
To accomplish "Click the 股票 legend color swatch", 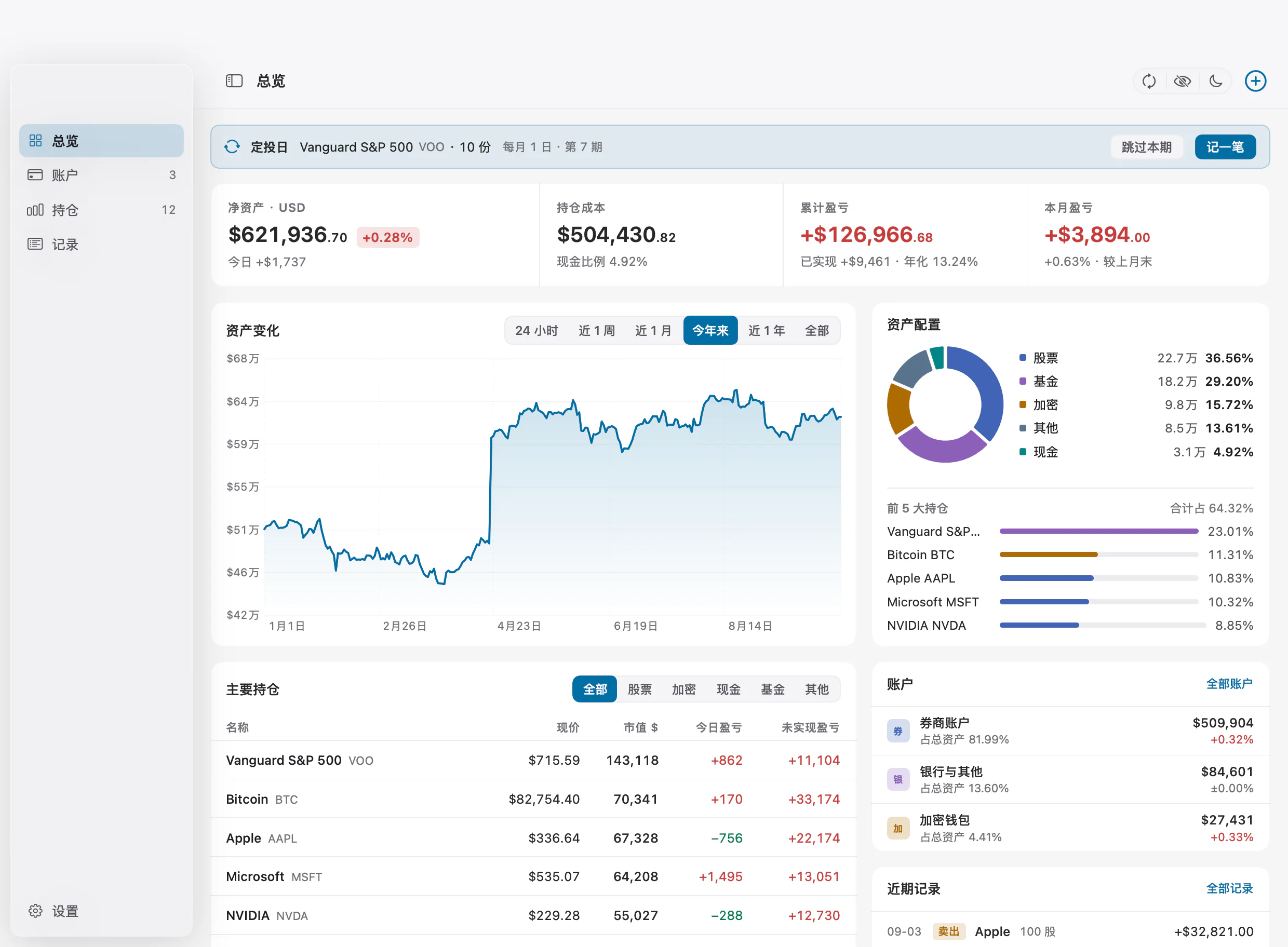I will 1023,358.
